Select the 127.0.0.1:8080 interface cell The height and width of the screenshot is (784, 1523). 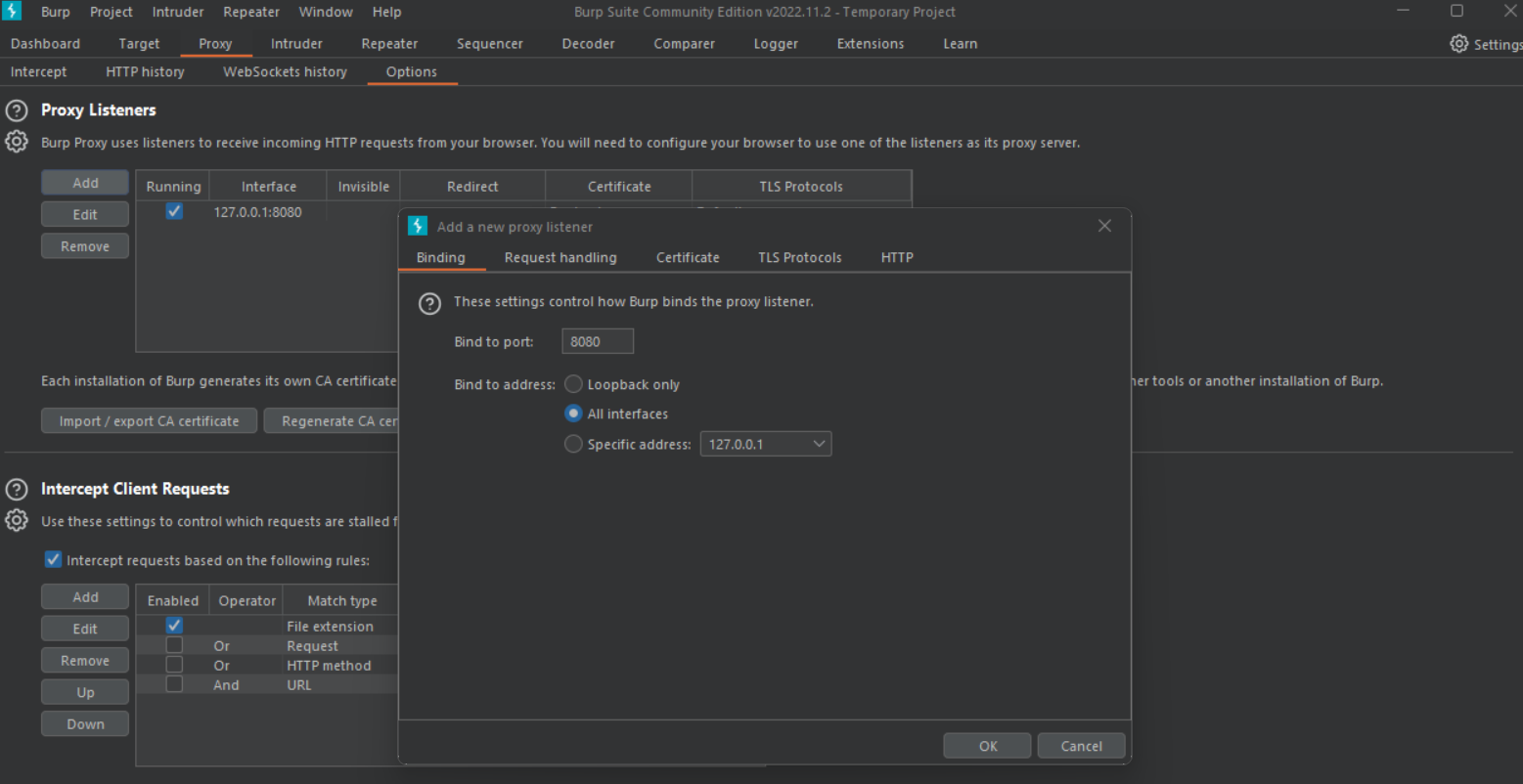(257, 212)
